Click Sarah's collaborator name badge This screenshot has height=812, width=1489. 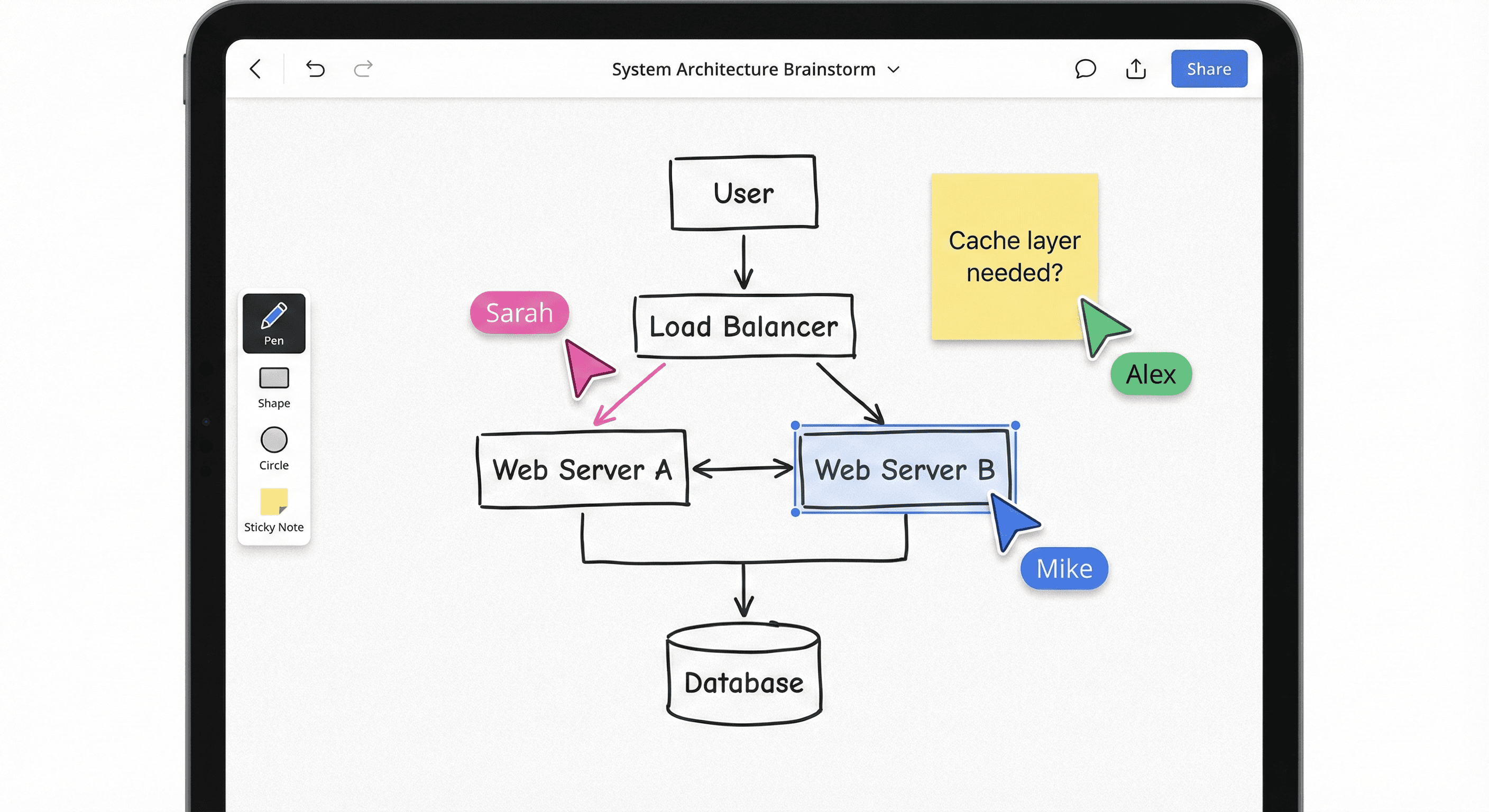coord(519,312)
